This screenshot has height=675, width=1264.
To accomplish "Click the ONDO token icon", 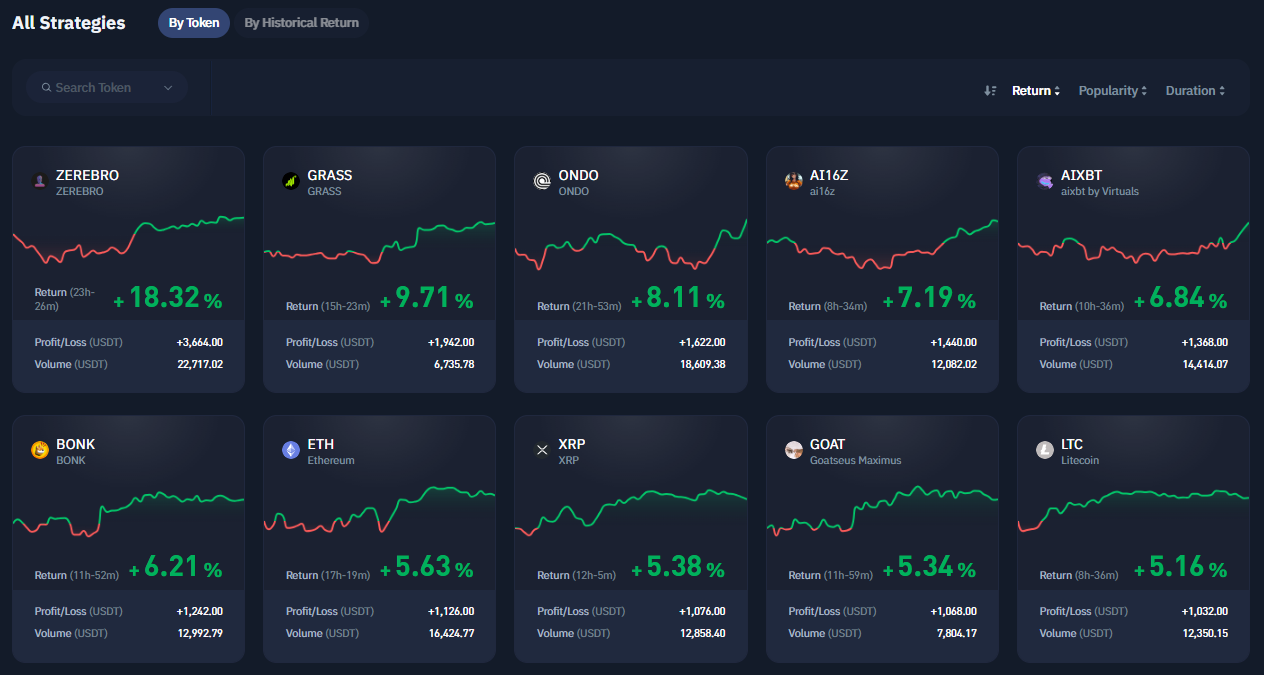I will pyautogui.click(x=542, y=181).
